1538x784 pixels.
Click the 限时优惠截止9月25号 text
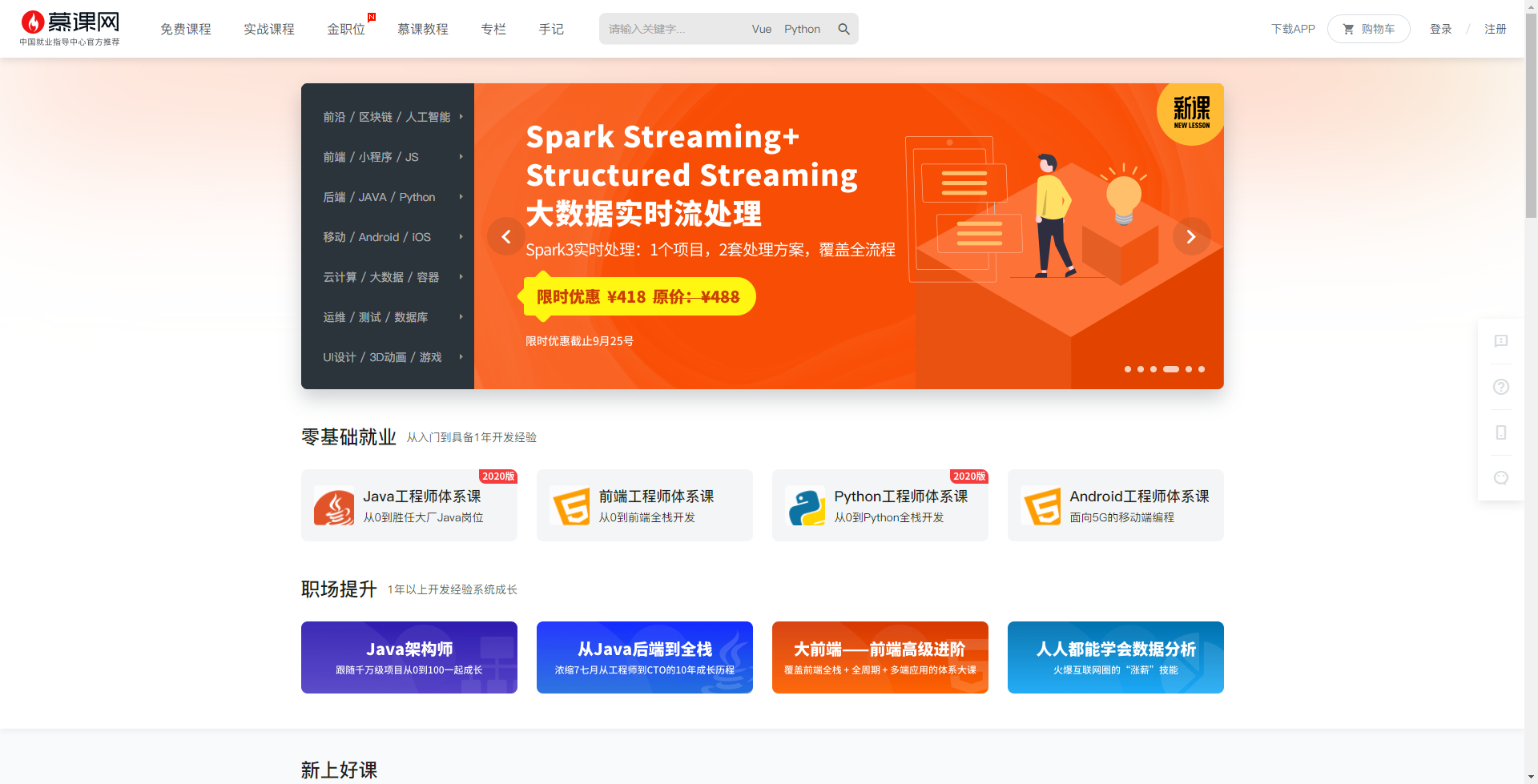point(580,341)
